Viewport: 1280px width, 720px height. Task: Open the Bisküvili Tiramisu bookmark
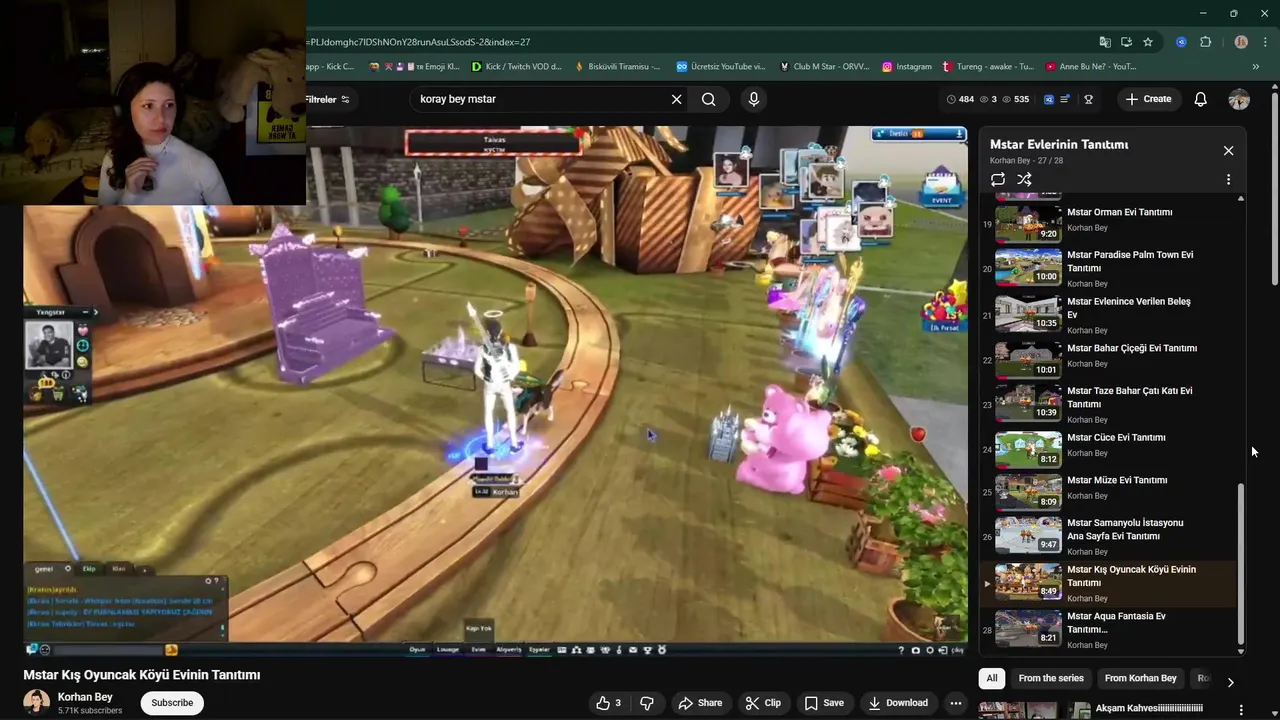point(617,67)
